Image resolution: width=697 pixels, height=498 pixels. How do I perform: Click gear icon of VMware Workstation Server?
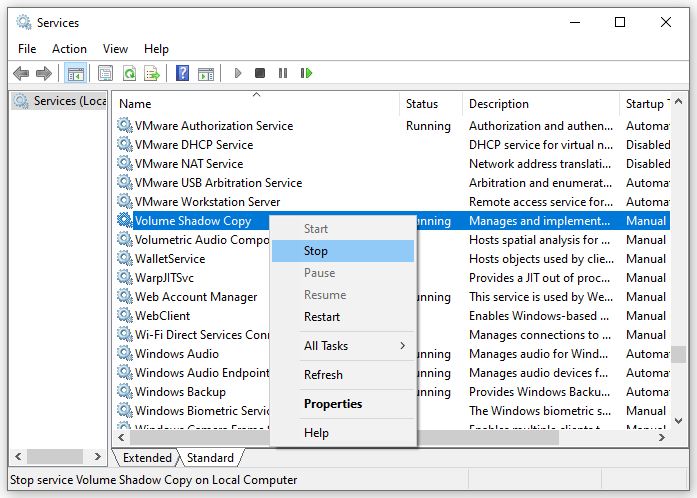coord(125,201)
